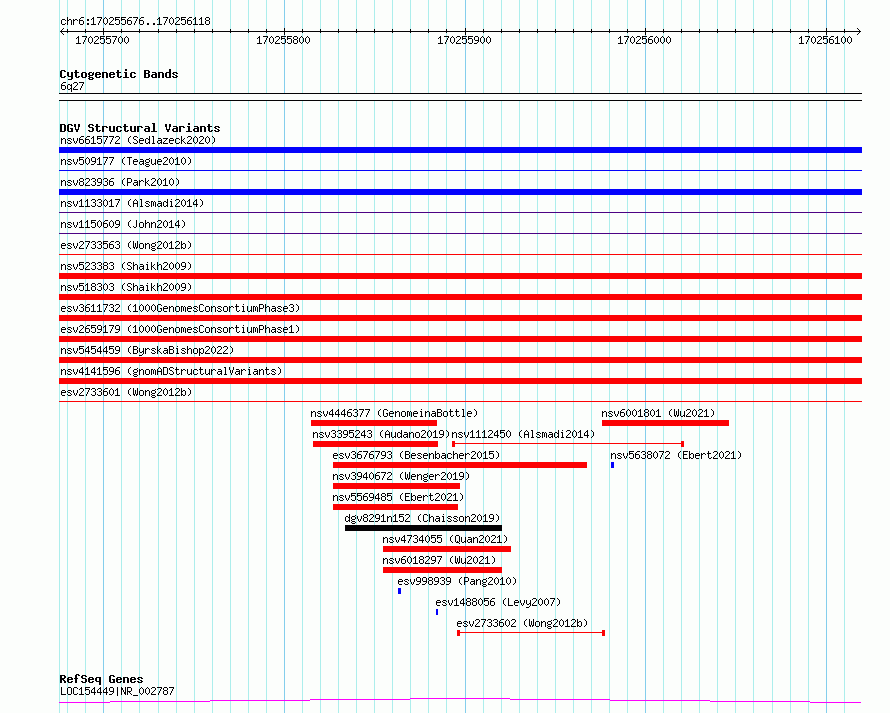Click the red bar under nsv6001801
The width and height of the screenshot is (890, 713).
click(x=665, y=423)
